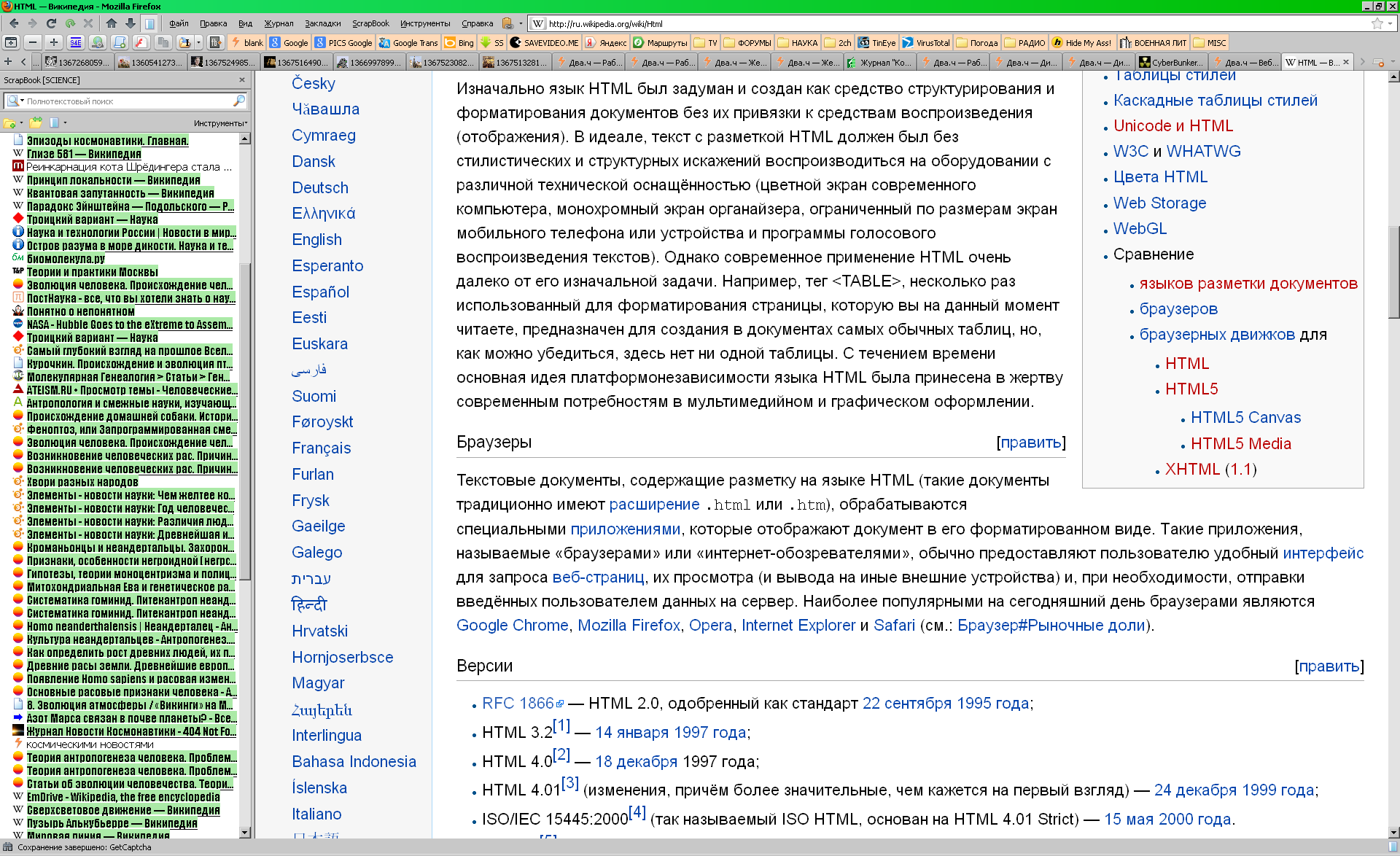The image size is (1400, 856).
Task: Create new folder in ScrapBook sidebar
Action: tap(9, 122)
